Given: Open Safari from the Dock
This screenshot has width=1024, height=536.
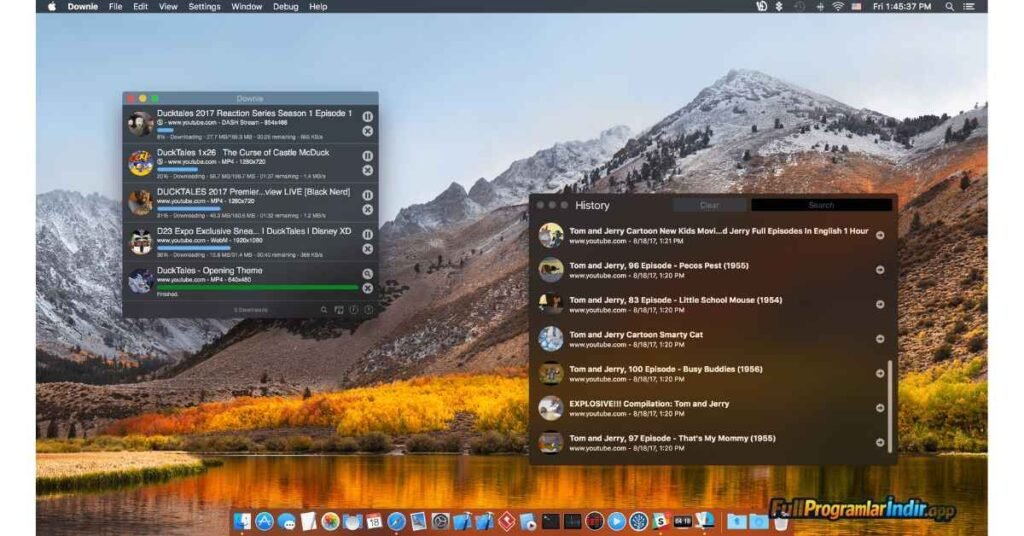Looking at the screenshot, I should 396,521.
